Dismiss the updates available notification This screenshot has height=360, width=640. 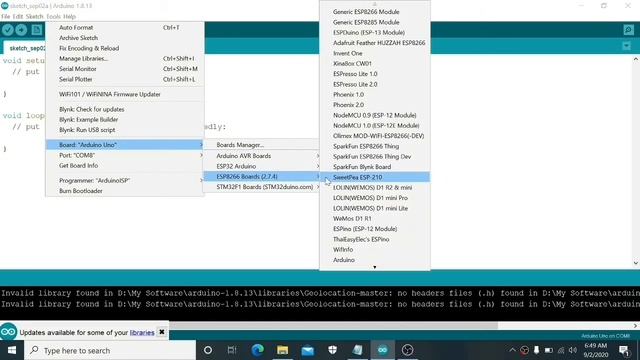click(x=162, y=332)
